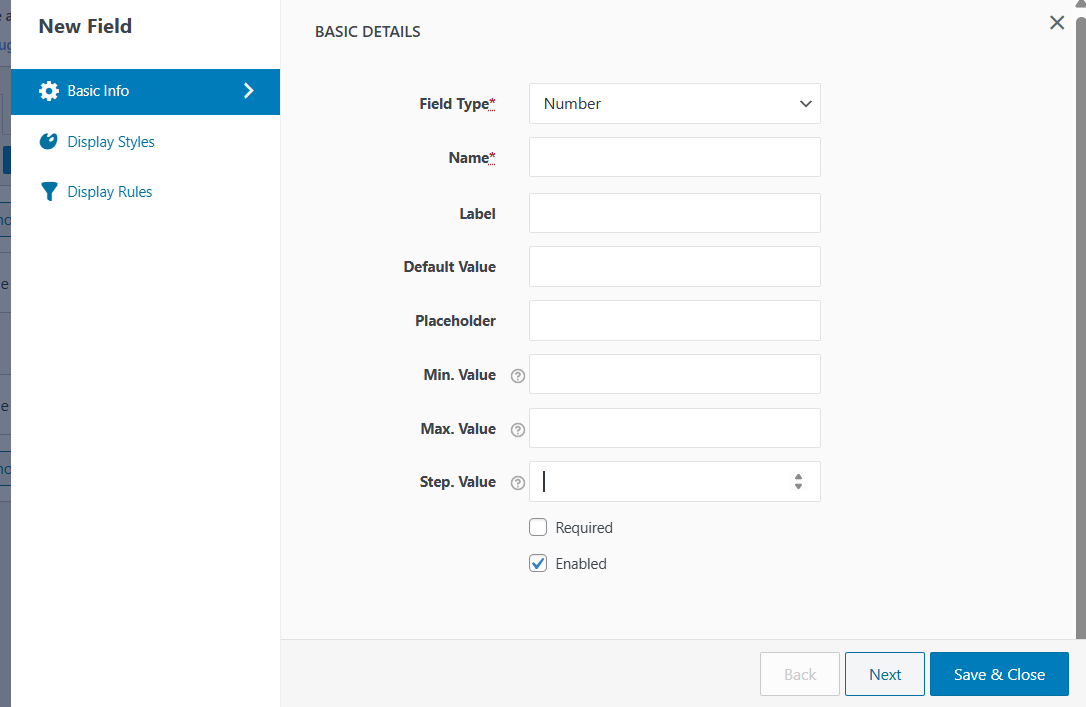Screen dimensions: 1086x707
Task: Click the Next button
Action: click(x=884, y=674)
